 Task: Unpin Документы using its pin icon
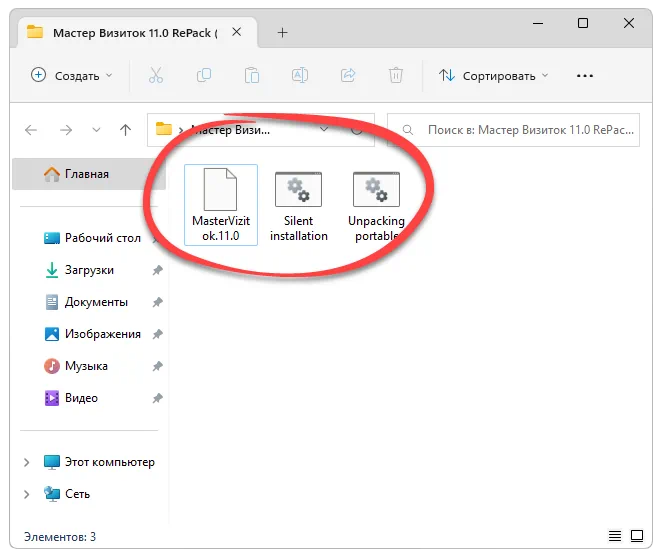pyautogui.click(x=157, y=302)
